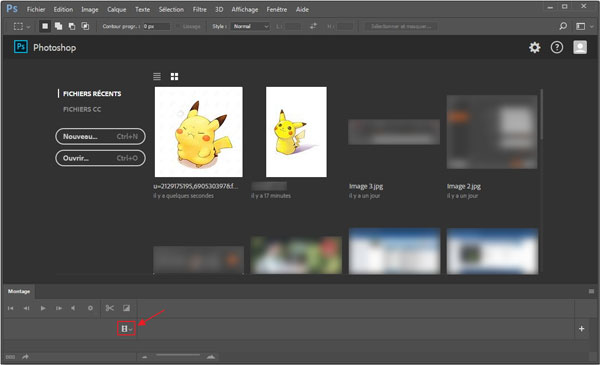Open the Montage panel options menu

591,292
